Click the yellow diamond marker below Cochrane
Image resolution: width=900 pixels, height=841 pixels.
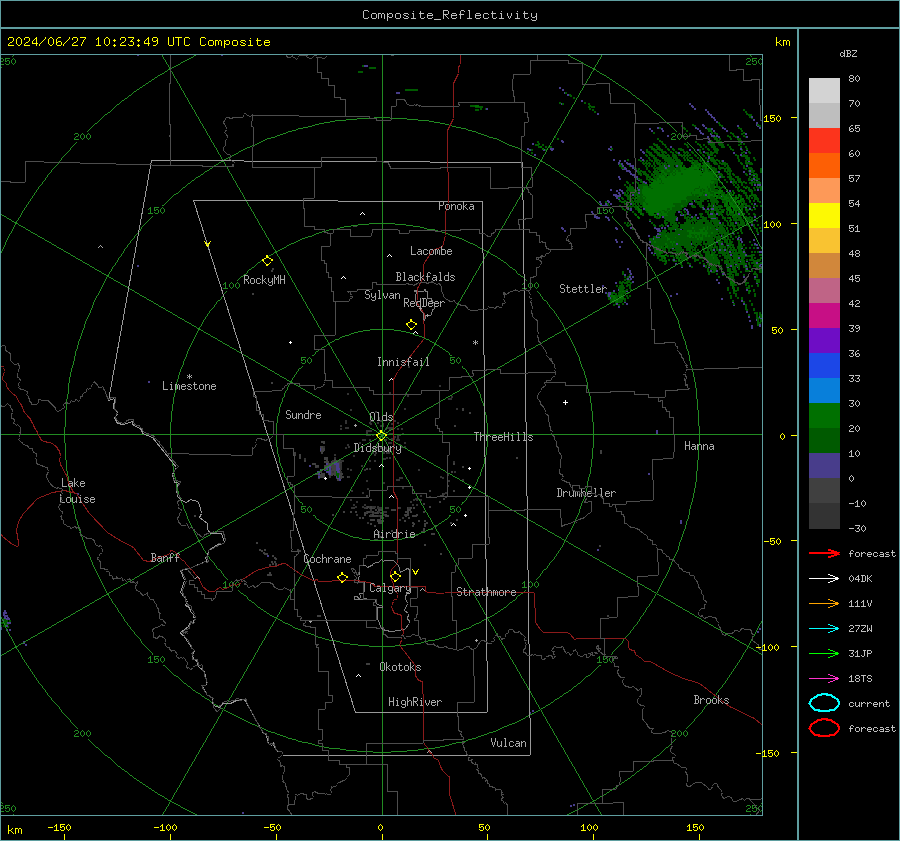342,577
